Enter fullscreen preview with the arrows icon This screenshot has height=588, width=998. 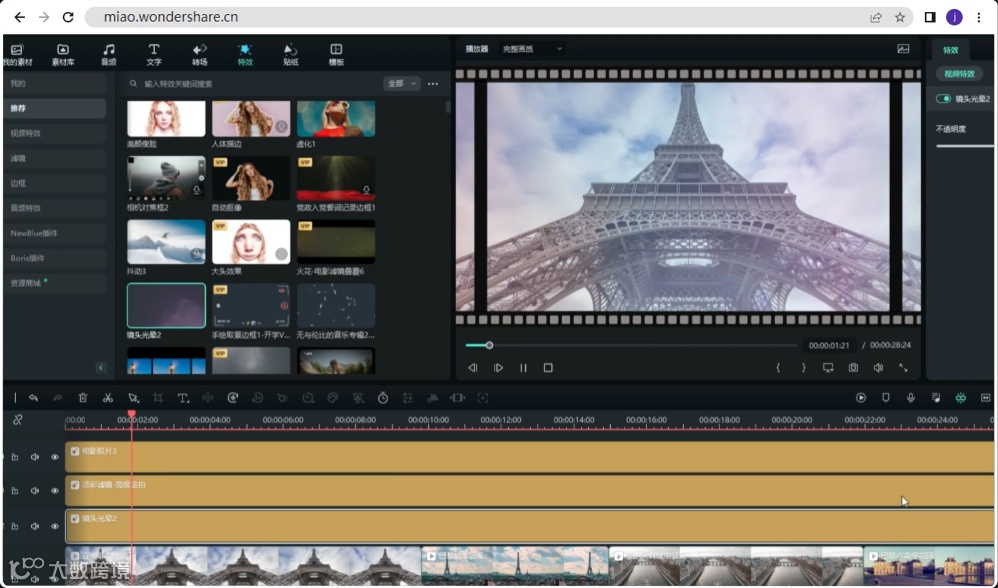pos(903,368)
